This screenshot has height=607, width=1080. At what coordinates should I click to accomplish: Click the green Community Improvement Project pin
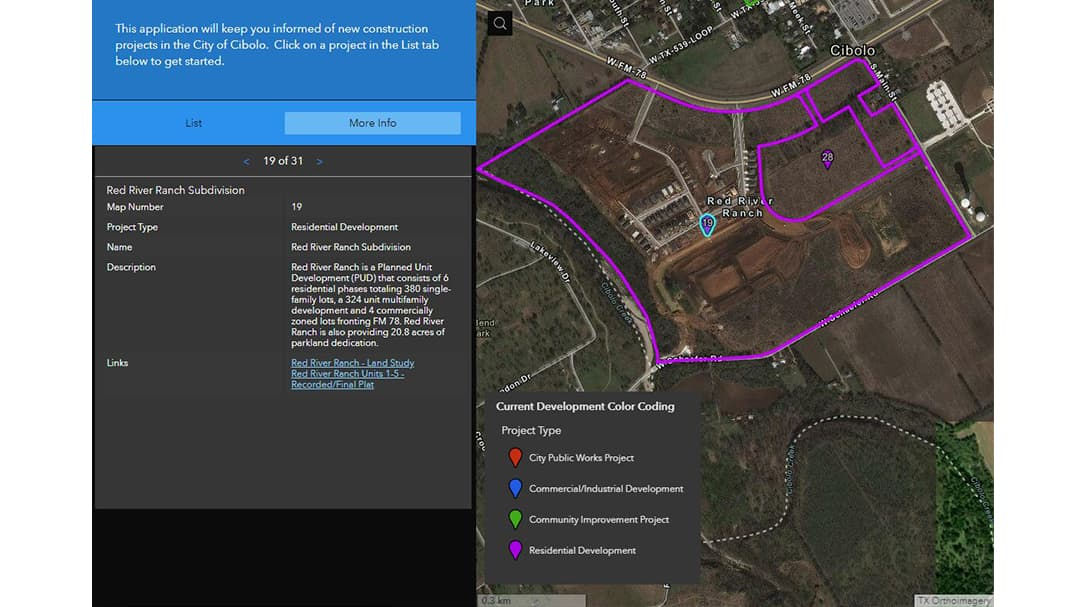pos(514,518)
